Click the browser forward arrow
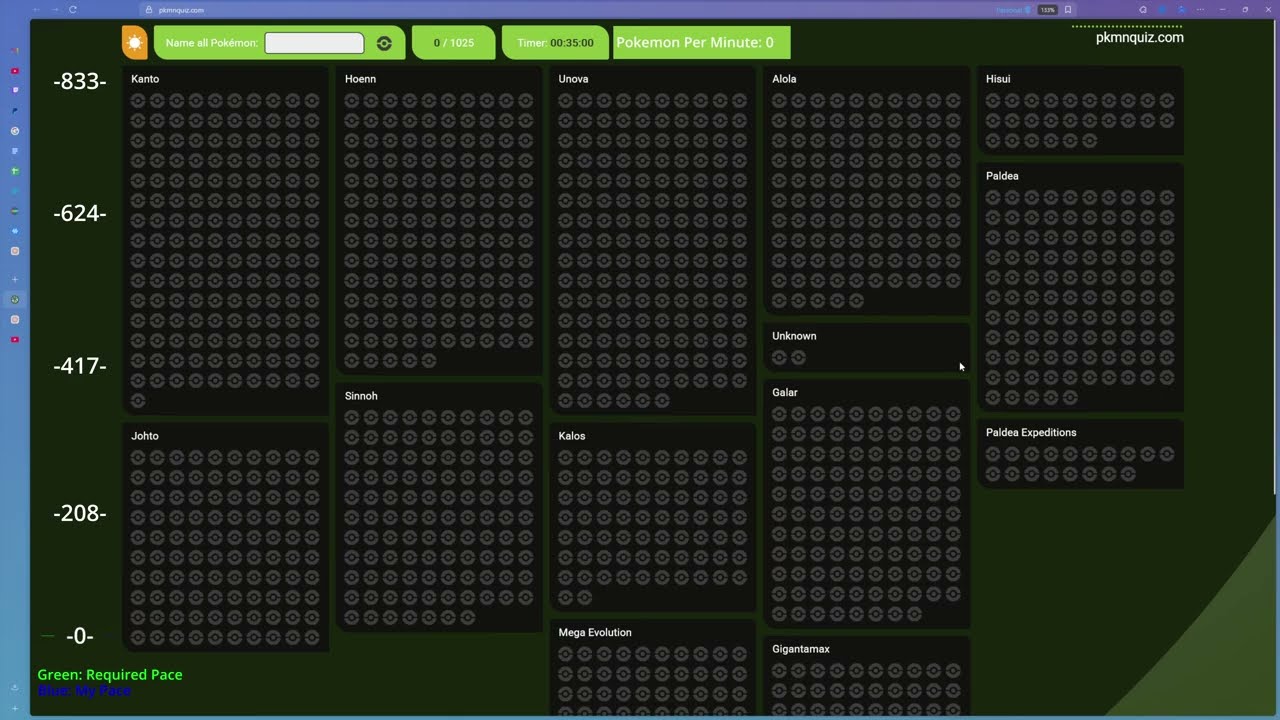The image size is (1280, 720). click(x=55, y=9)
